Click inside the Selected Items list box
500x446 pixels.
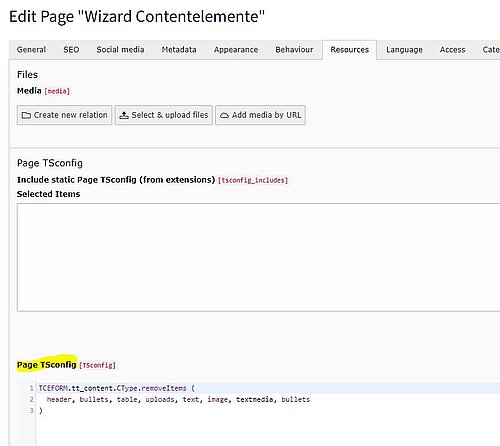click(x=258, y=257)
